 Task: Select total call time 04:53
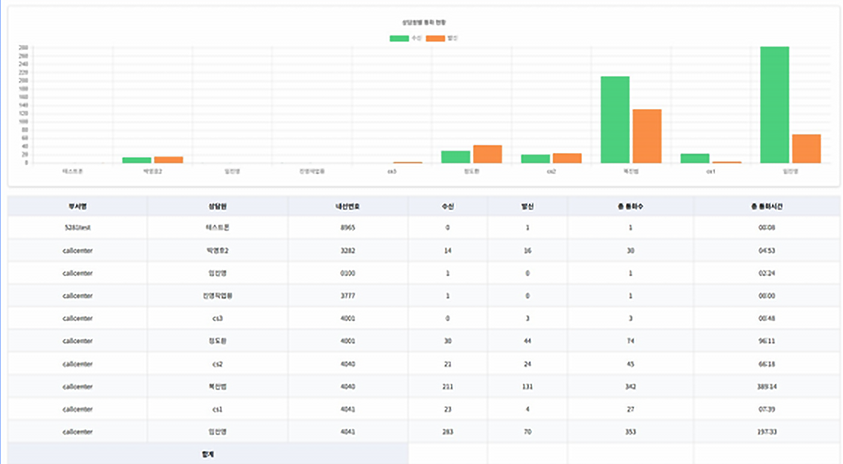coord(767,251)
